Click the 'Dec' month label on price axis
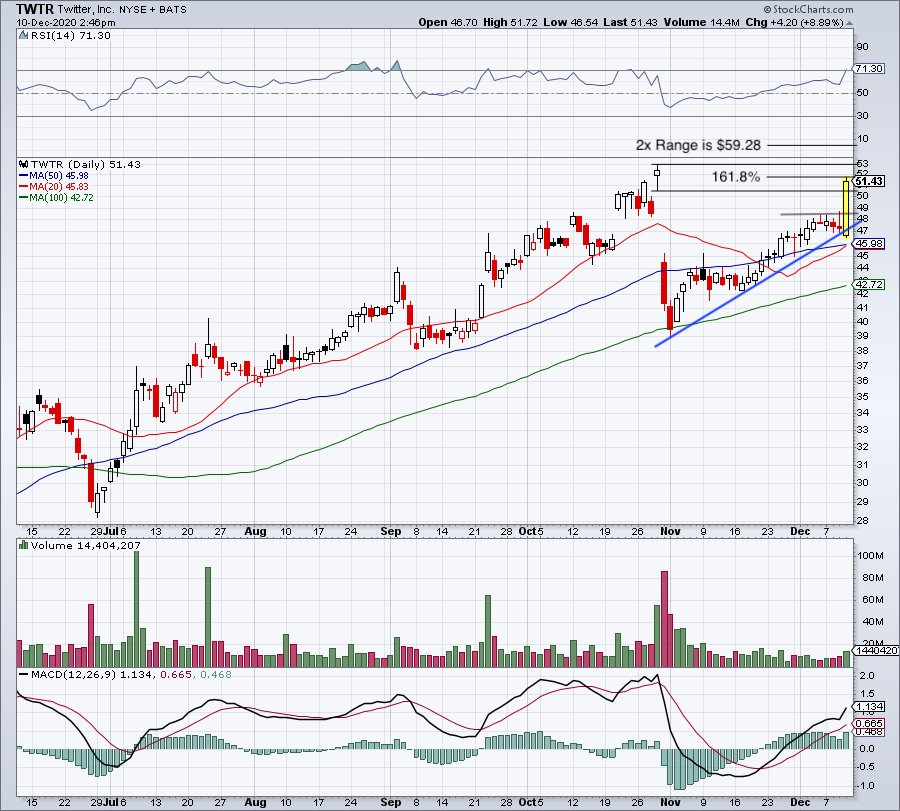Screen dimensions: 900x811 click(800, 531)
